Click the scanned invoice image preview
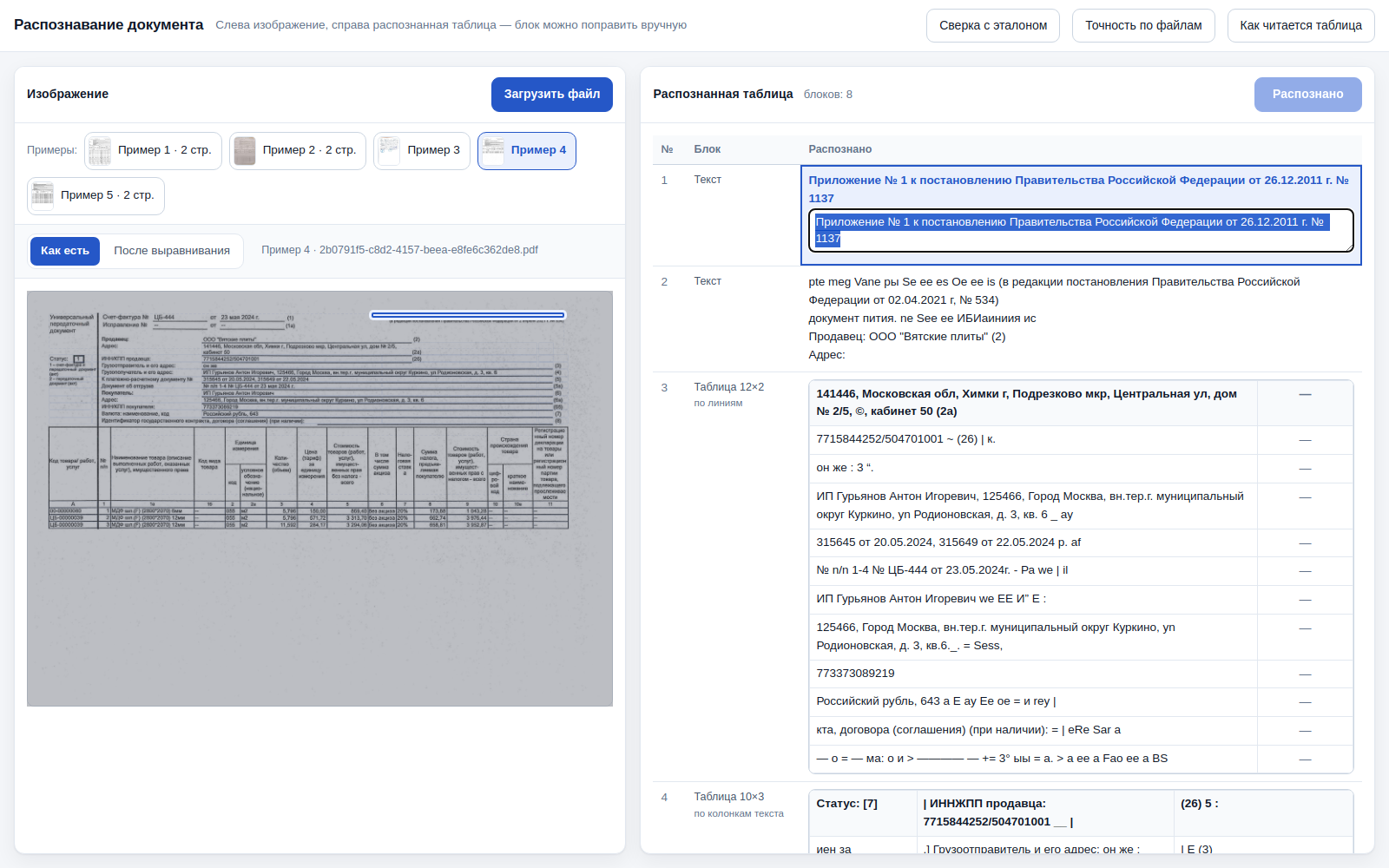This screenshot has height=868, width=1389. pos(319,498)
